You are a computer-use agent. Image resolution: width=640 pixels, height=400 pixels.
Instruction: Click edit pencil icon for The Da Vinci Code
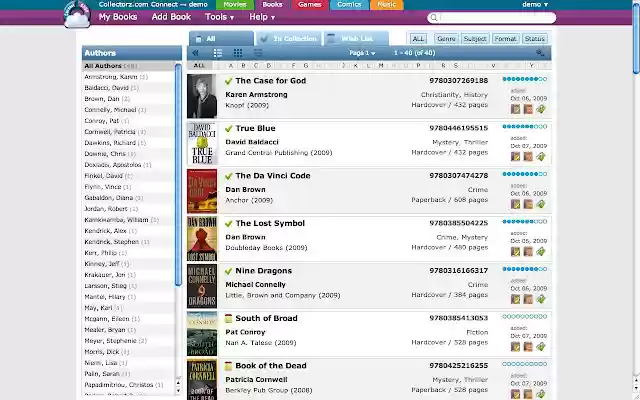[516, 204]
